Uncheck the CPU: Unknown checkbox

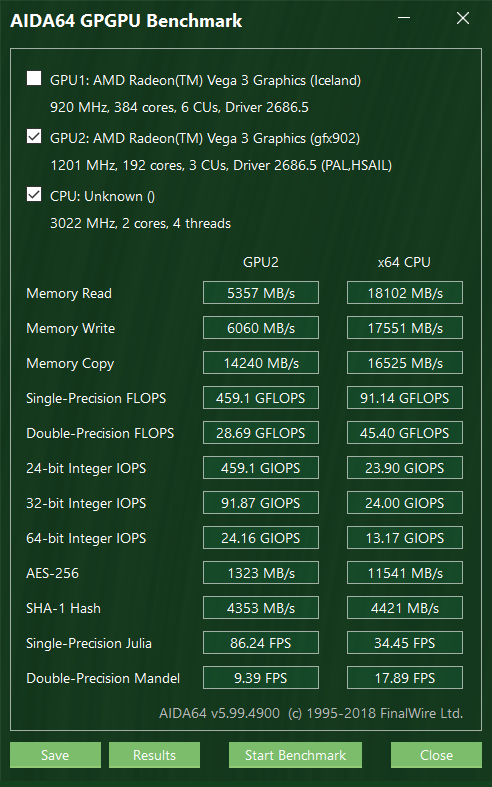tap(34, 195)
